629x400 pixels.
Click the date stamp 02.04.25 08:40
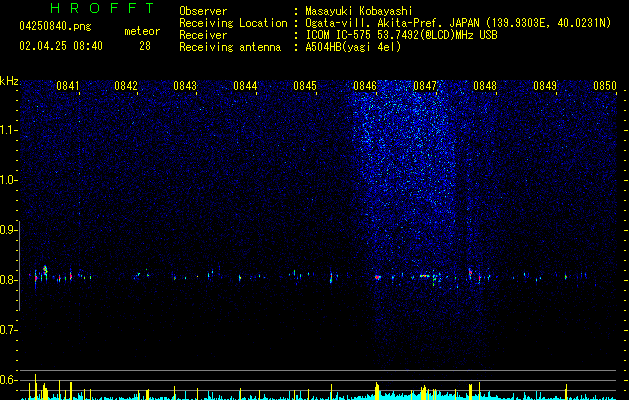click(61, 46)
